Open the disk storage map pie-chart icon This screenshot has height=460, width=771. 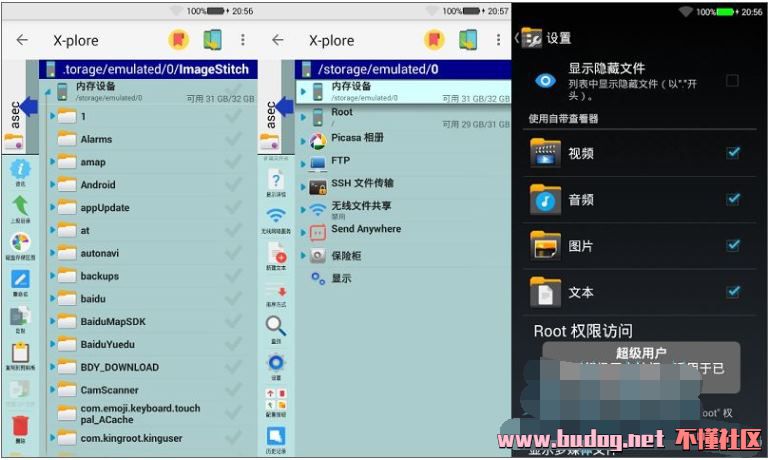[20, 245]
